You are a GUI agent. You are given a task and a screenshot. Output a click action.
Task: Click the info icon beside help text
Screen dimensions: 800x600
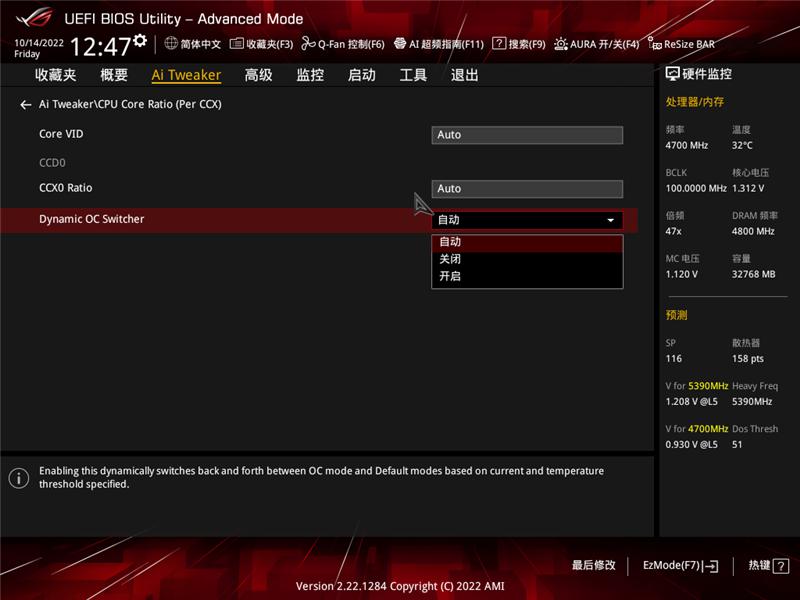click(x=19, y=479)
